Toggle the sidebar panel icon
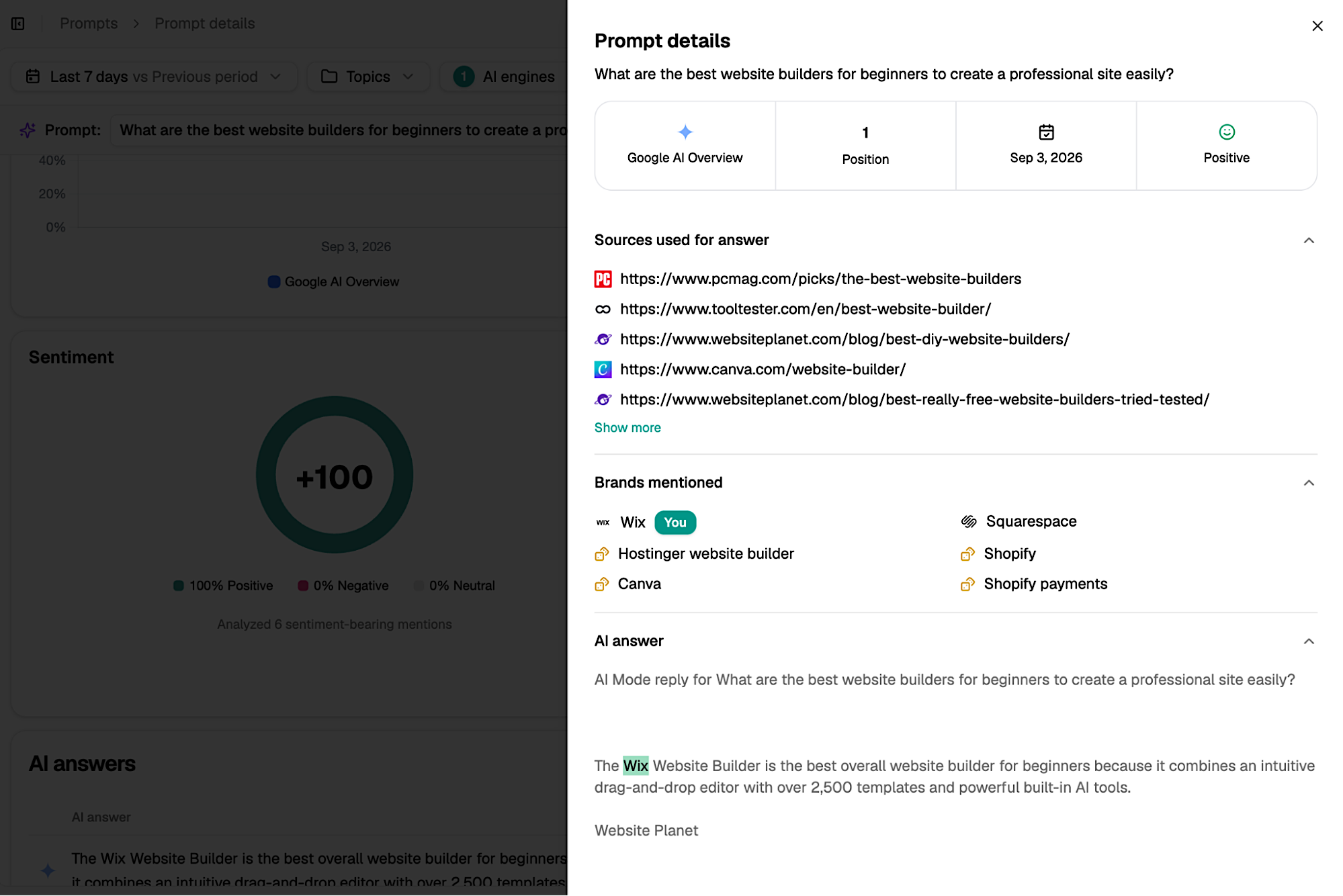Viewport: 1343px width, 896px height. tap(18, 24)
